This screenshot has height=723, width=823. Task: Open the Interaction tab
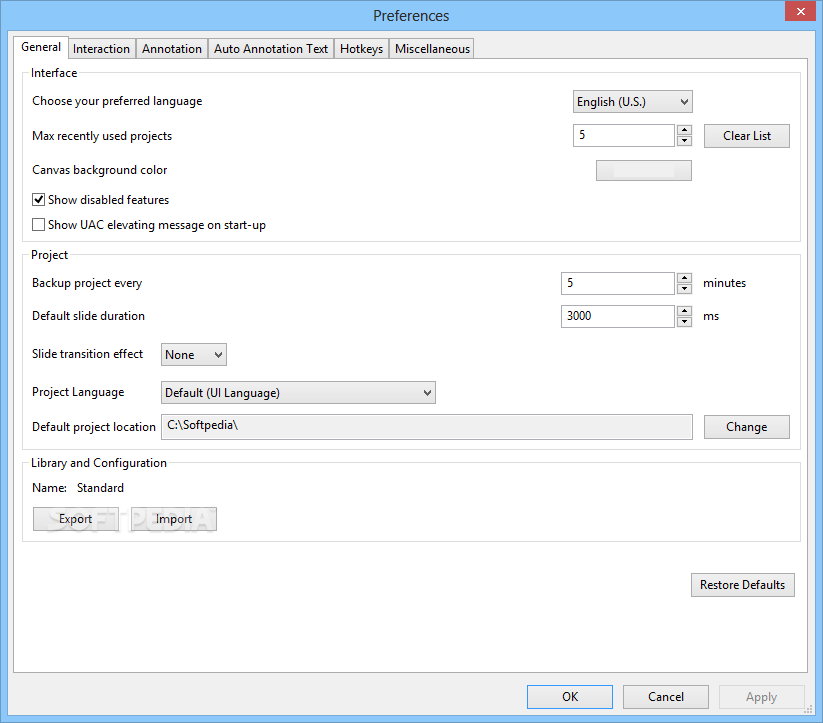pyautogui.click(x=101, y=49)
